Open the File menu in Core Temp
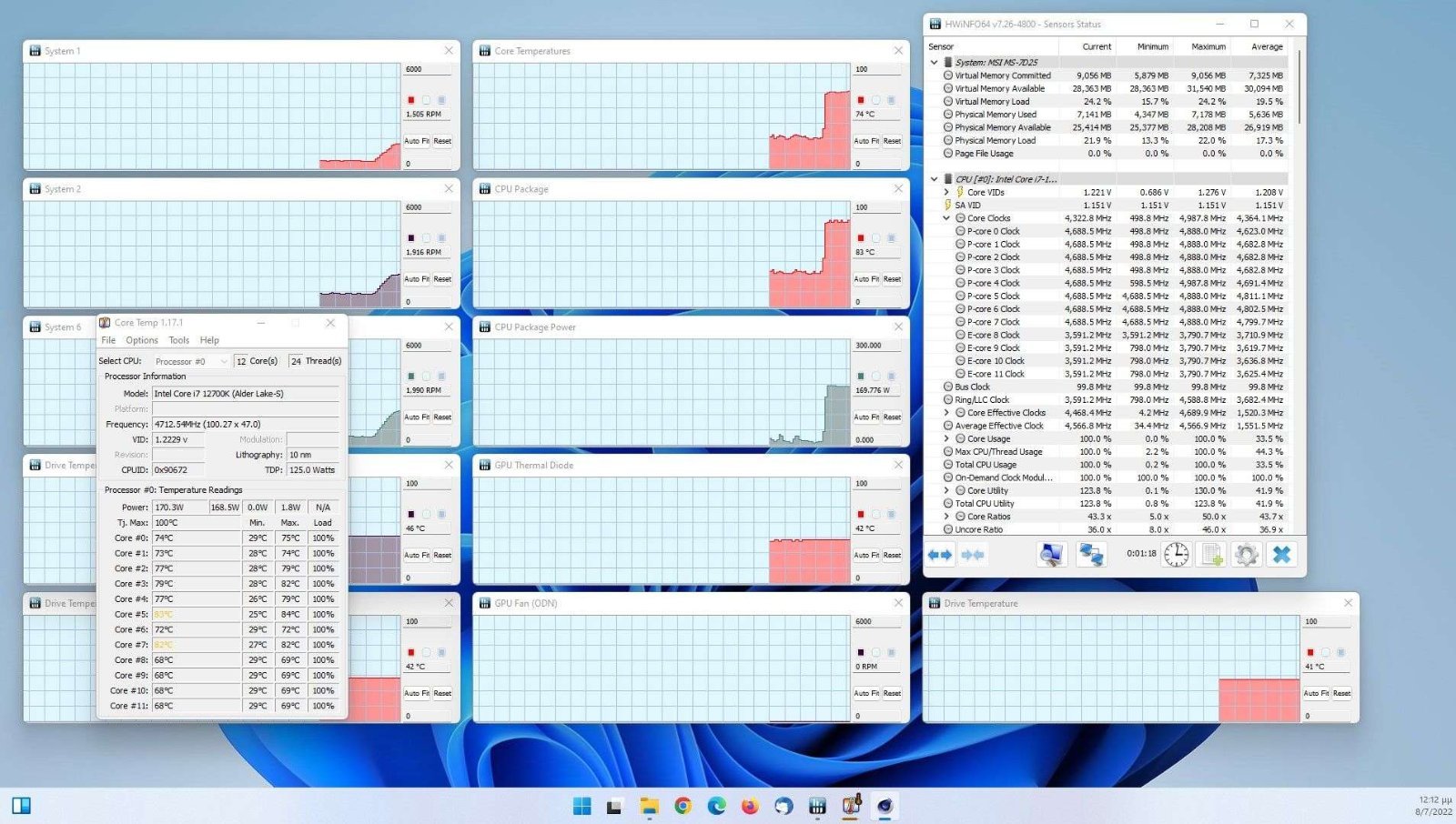Screen dimensions: 1456x824 tap(108, 340)
